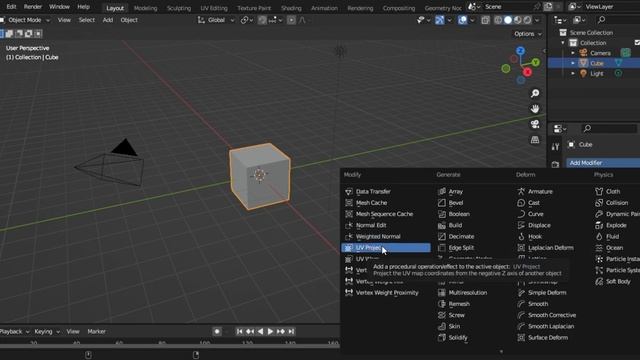Open the viewport Add menu
Viewport: 640px width, 360px height.
pos(108,20)
